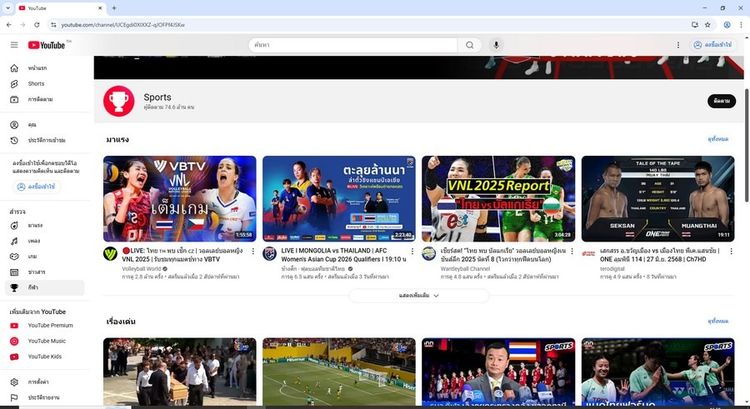Viewport: 750px width, 409px height.
Task: Start voice search with microphone
Action: pos(496,45)
